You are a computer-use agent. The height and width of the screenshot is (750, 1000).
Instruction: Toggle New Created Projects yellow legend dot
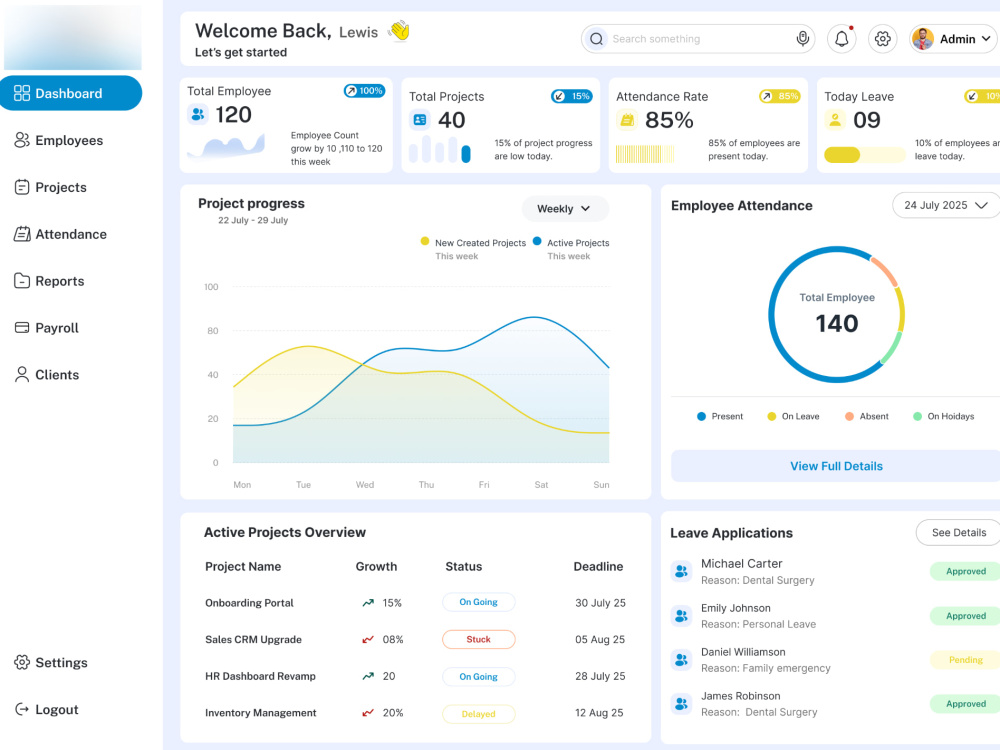[425, 241]
